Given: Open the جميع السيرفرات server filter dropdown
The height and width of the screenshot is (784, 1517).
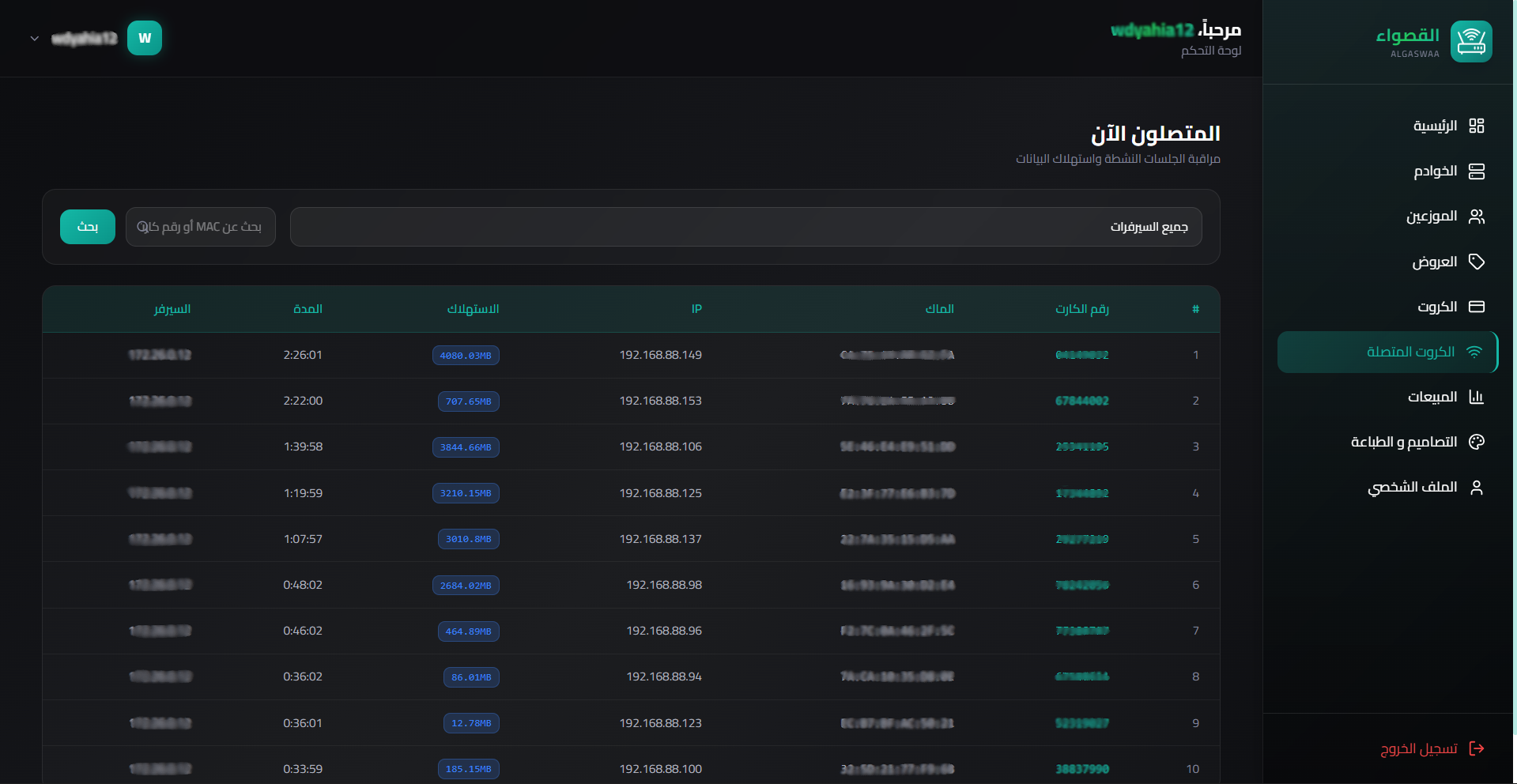Looking at the screenshot, I should 745,227.
